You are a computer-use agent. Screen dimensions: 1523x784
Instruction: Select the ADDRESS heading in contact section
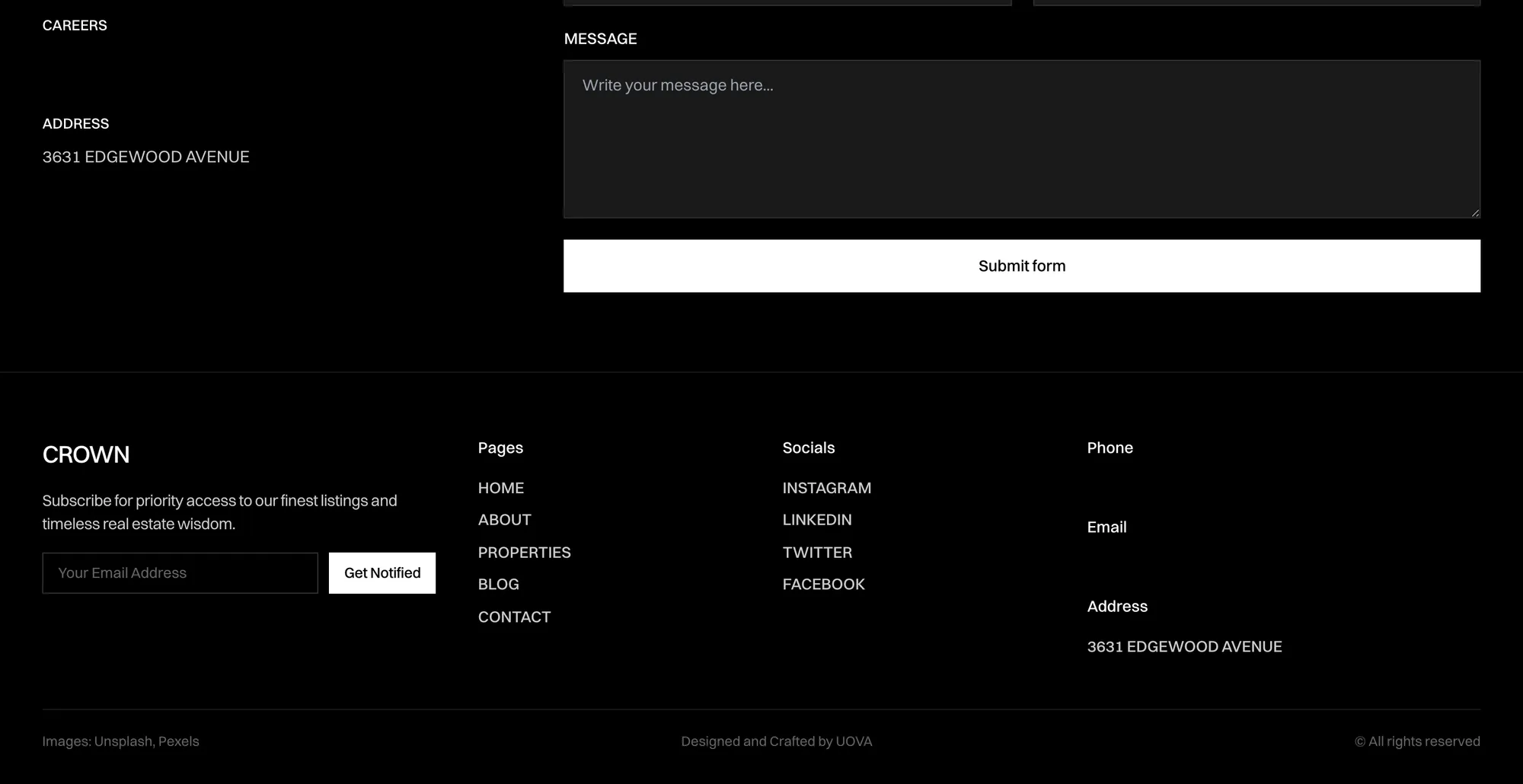pos(76,123)
